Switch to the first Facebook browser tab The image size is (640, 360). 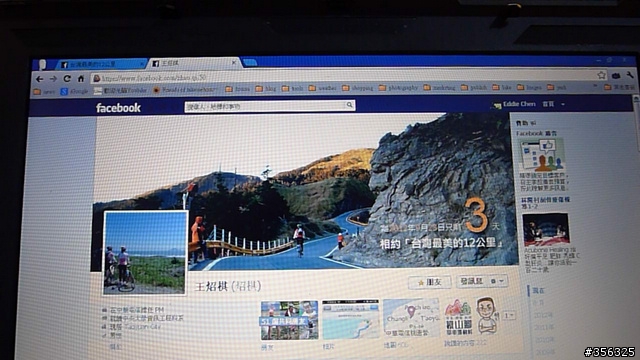click(100, 64)
